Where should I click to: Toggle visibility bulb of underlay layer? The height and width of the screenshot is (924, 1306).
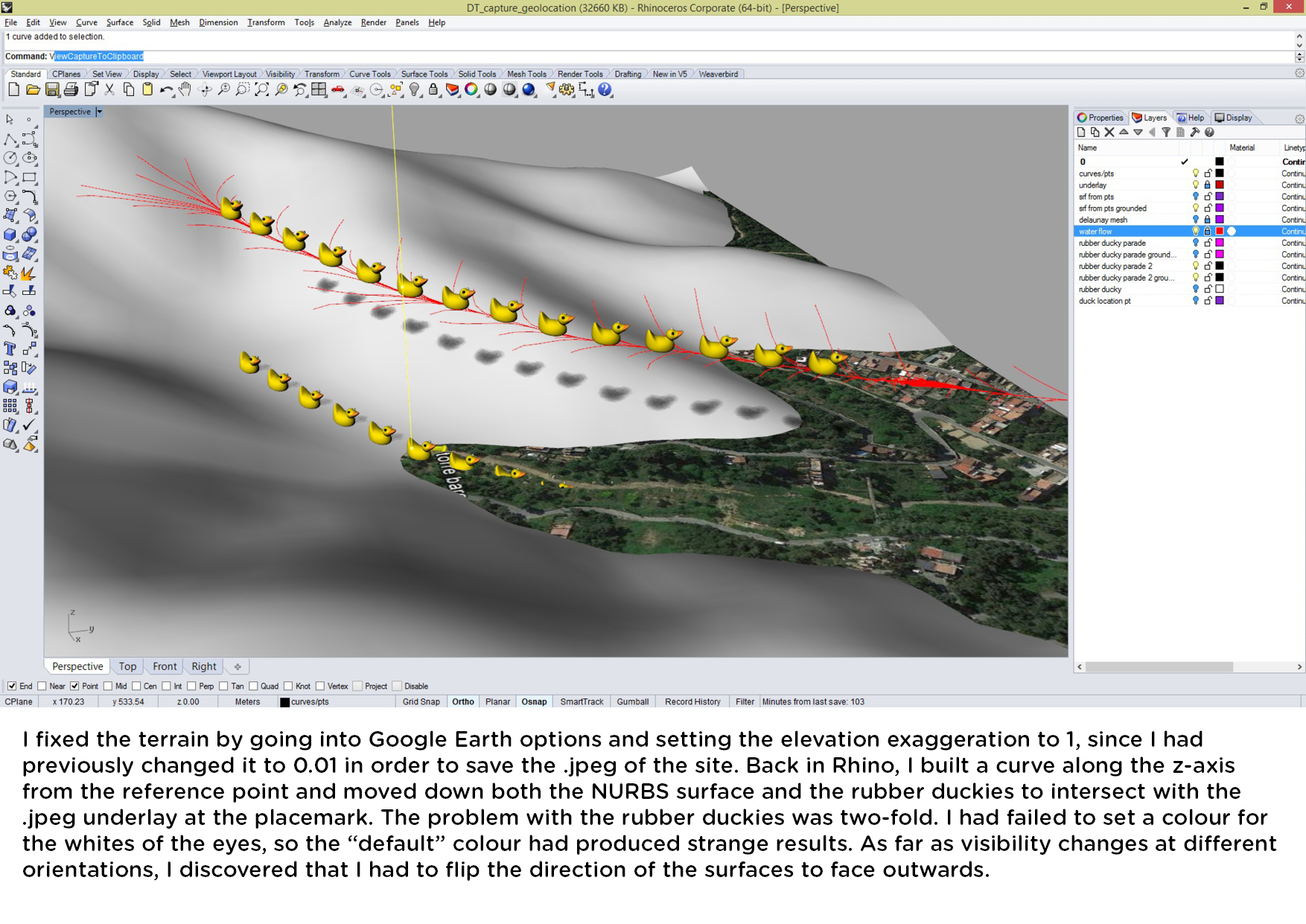(1195, 185)
